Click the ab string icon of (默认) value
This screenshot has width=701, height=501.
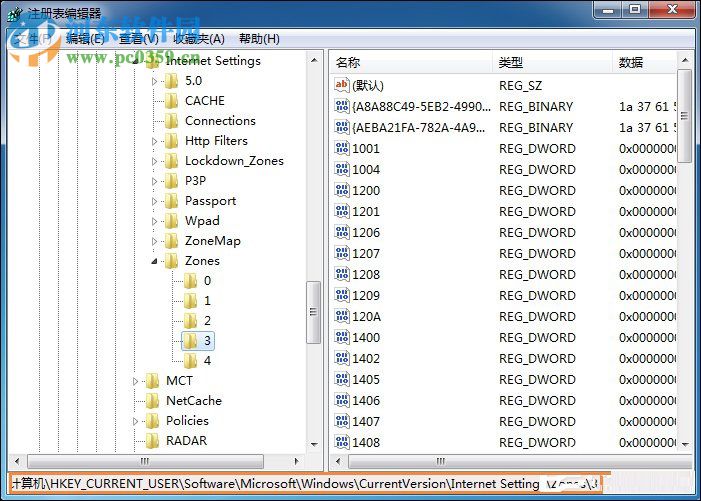pyautogui.click(x=342, y=85)
